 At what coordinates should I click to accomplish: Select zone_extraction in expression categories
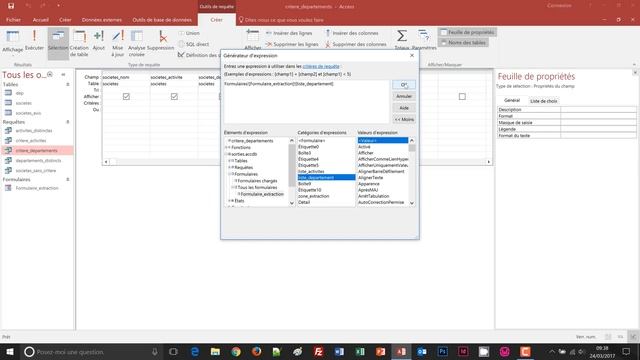313,196
